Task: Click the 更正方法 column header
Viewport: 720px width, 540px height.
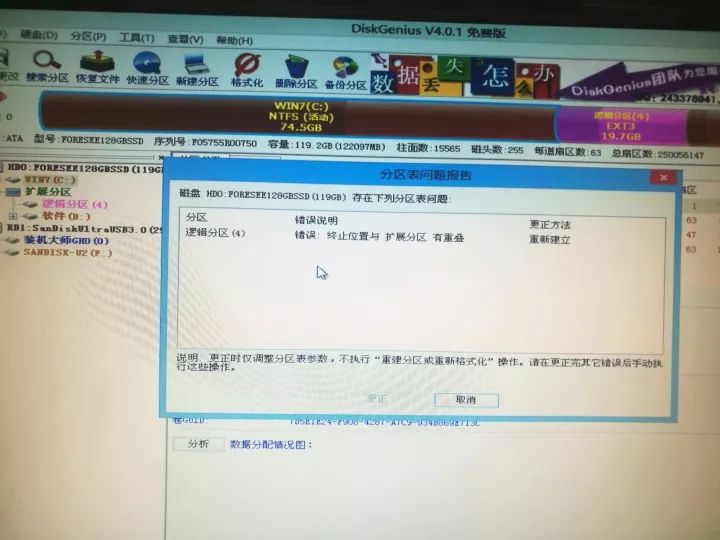Action: click(x=550, y=225)
